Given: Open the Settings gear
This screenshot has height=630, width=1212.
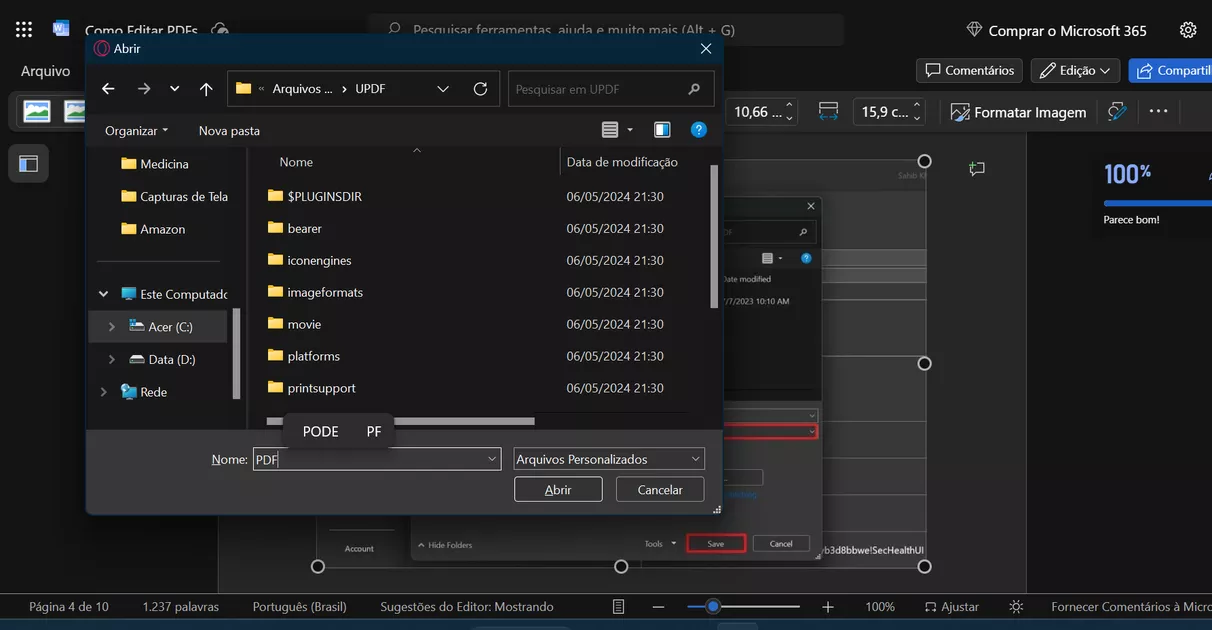Looking at the screenshot, I should click(1188, 30).
